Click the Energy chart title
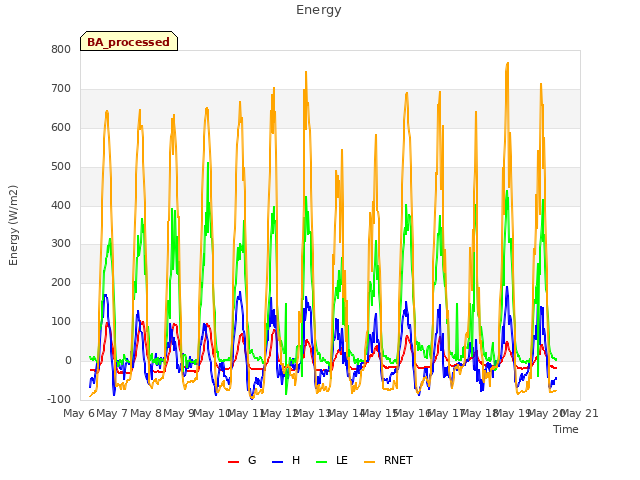This screenshot has height=480, width=640. click(319, 10)
